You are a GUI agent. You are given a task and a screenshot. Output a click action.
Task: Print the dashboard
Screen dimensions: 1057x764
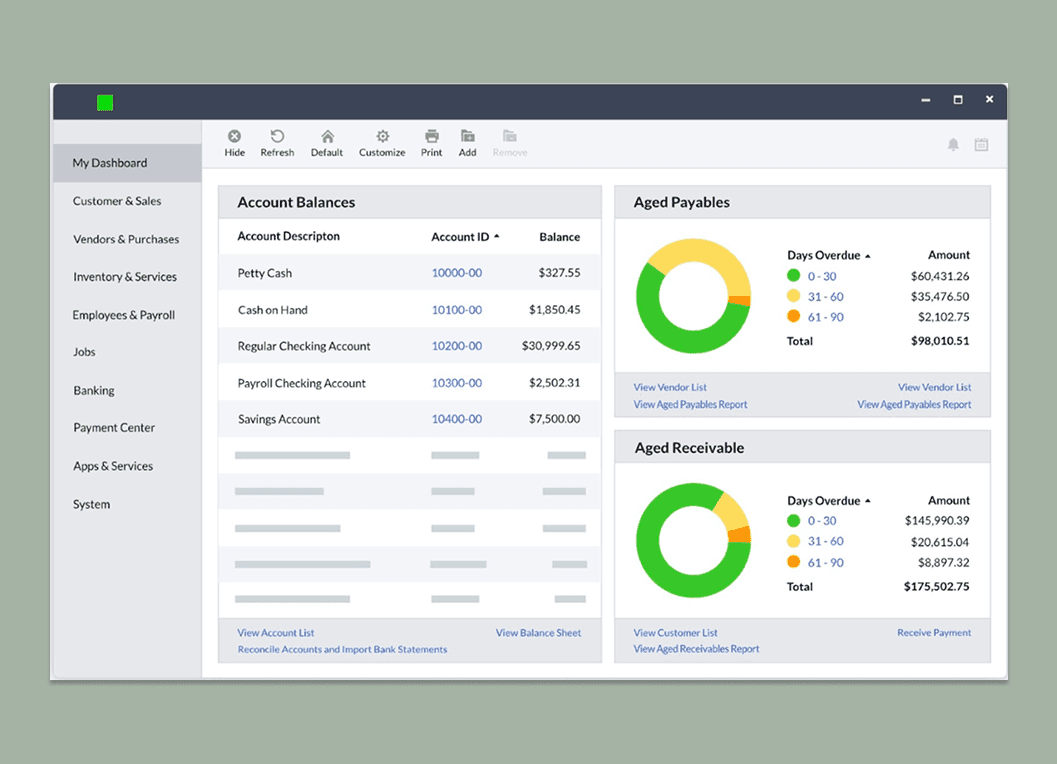pos(431,141)
